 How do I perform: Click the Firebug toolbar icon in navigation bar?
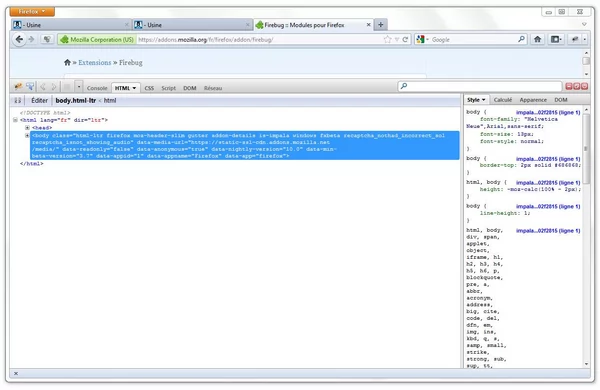tap(574, 39)
